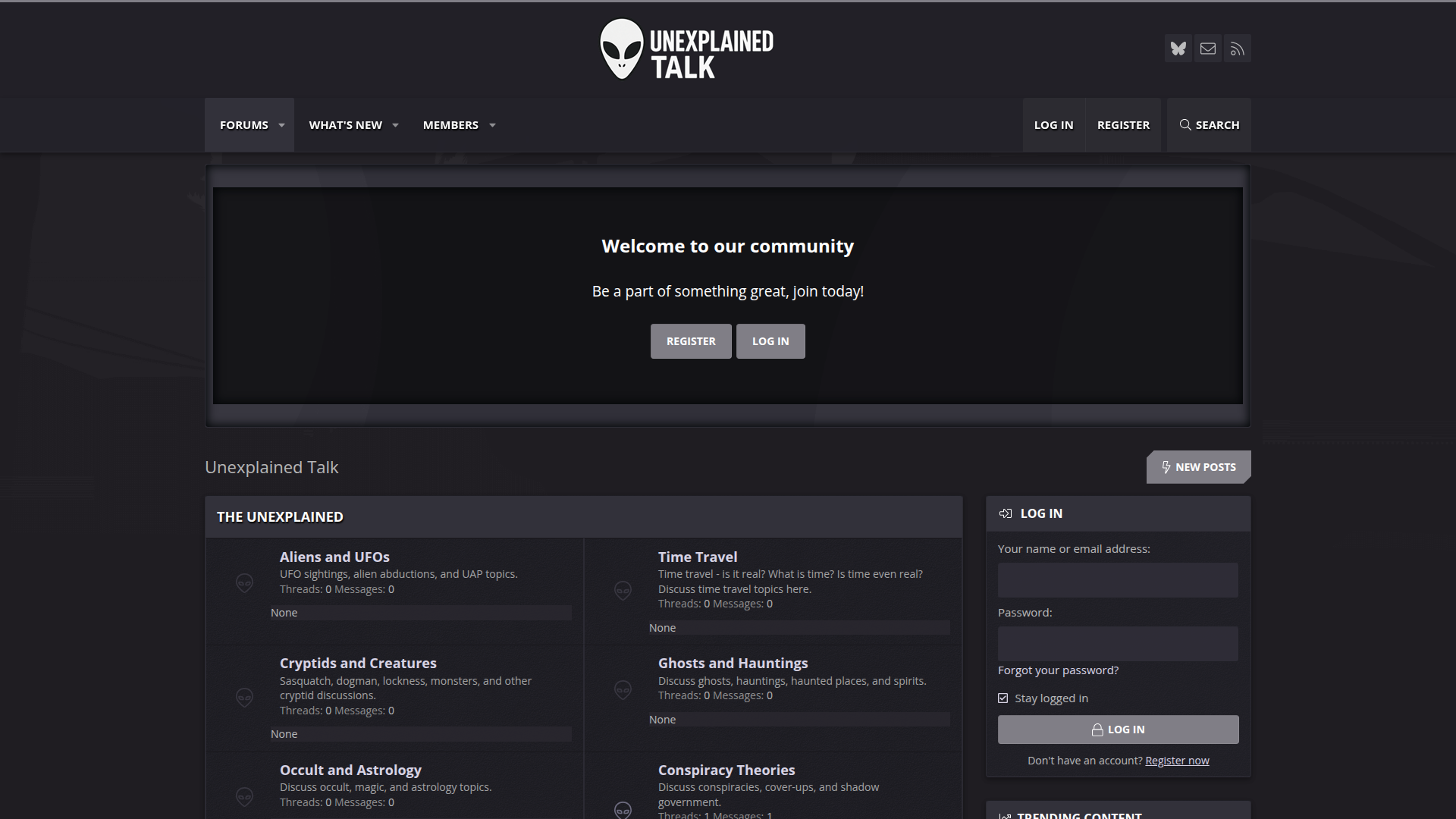The width and height of the screenshot is (1456, 819).
Task: Select Register in the navigation bar
Action: [x=1123, y=125]
